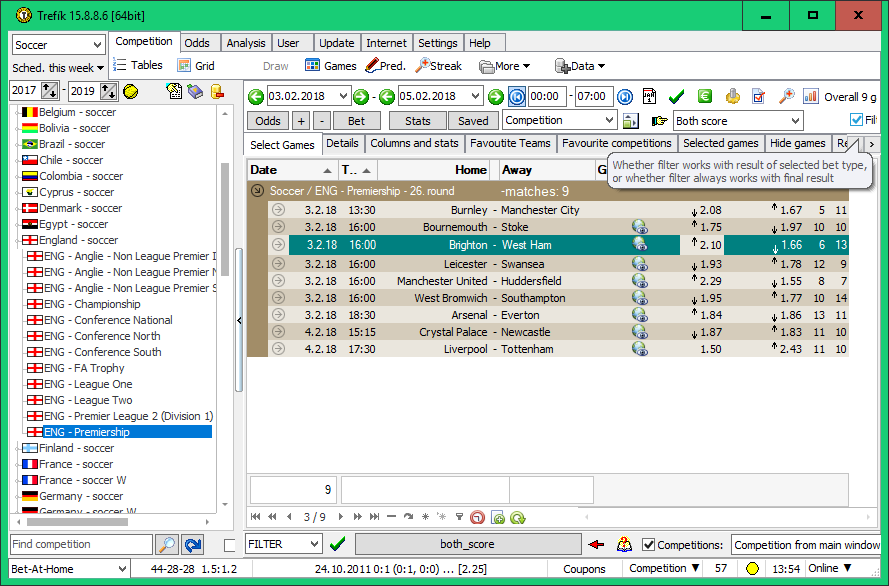Open web info globe for Bournemouth - Stoke
The image size is (889, 586).
(640, 227)
